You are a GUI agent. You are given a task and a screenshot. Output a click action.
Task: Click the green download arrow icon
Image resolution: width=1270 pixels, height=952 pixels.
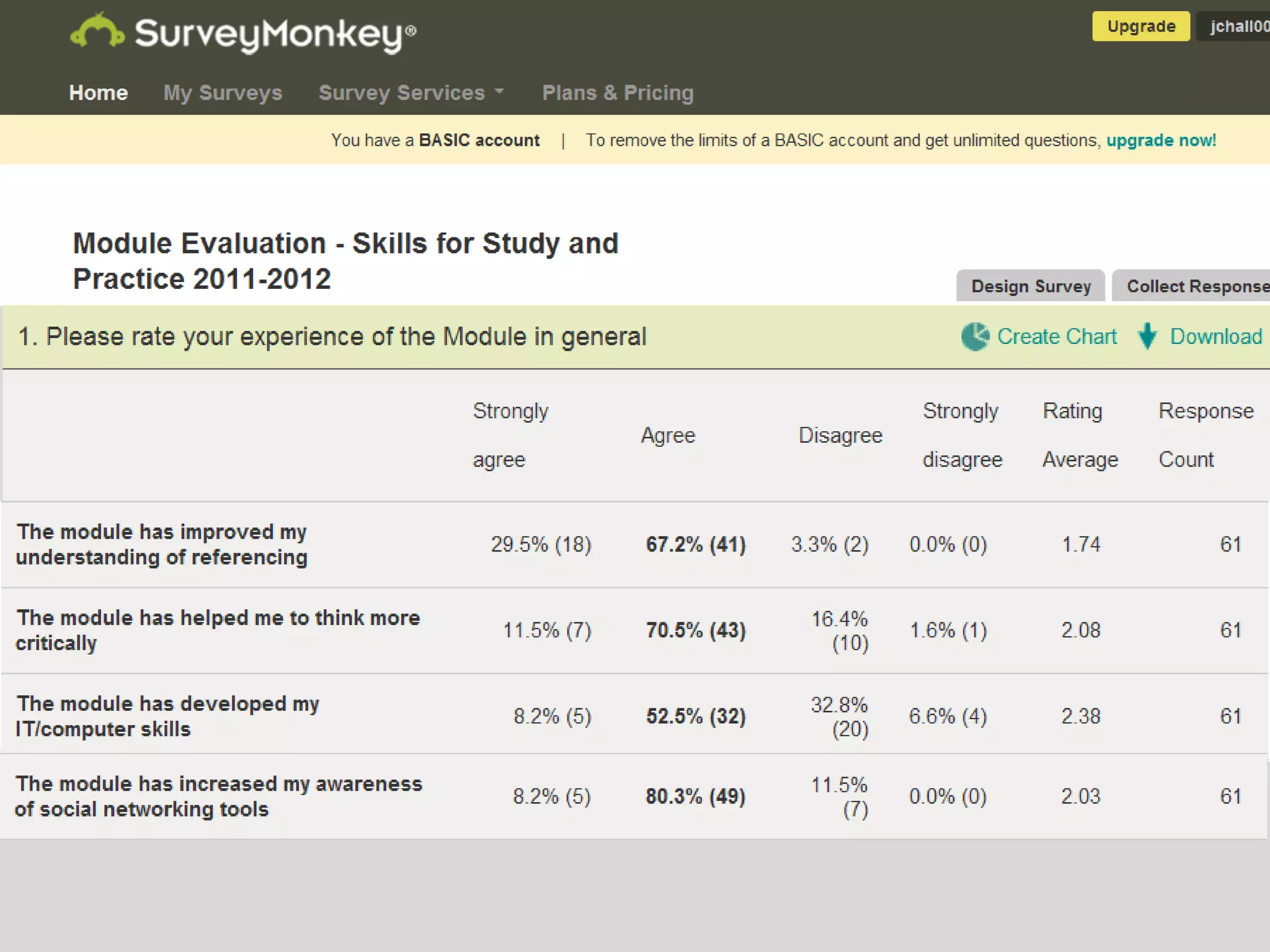[1147, 337]
